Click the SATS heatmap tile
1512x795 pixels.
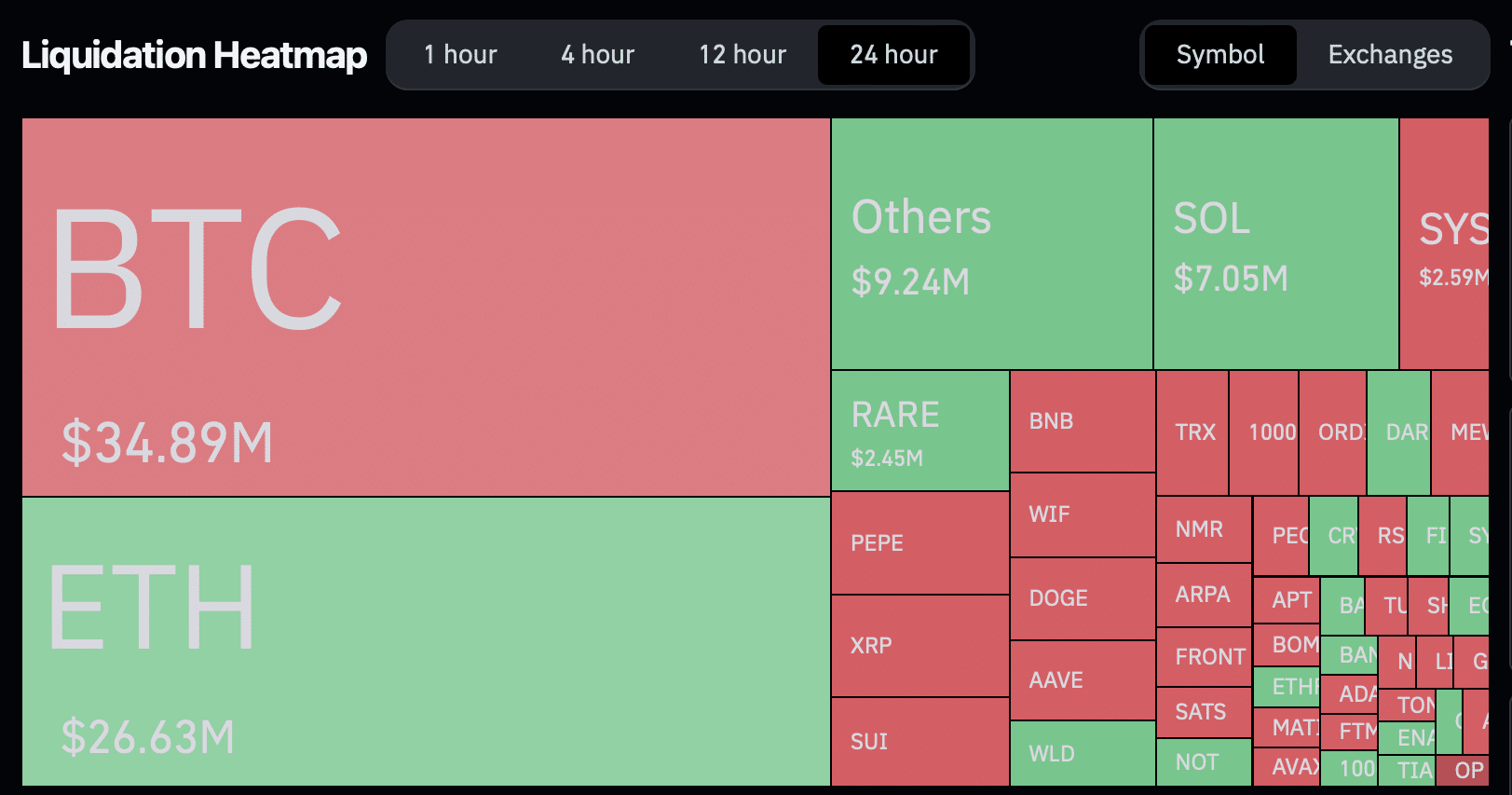pyautogui.click(x=1204, y=712)
